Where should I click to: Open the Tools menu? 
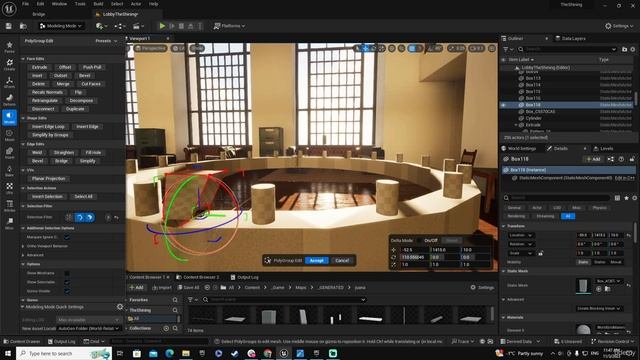click(80, 4)
